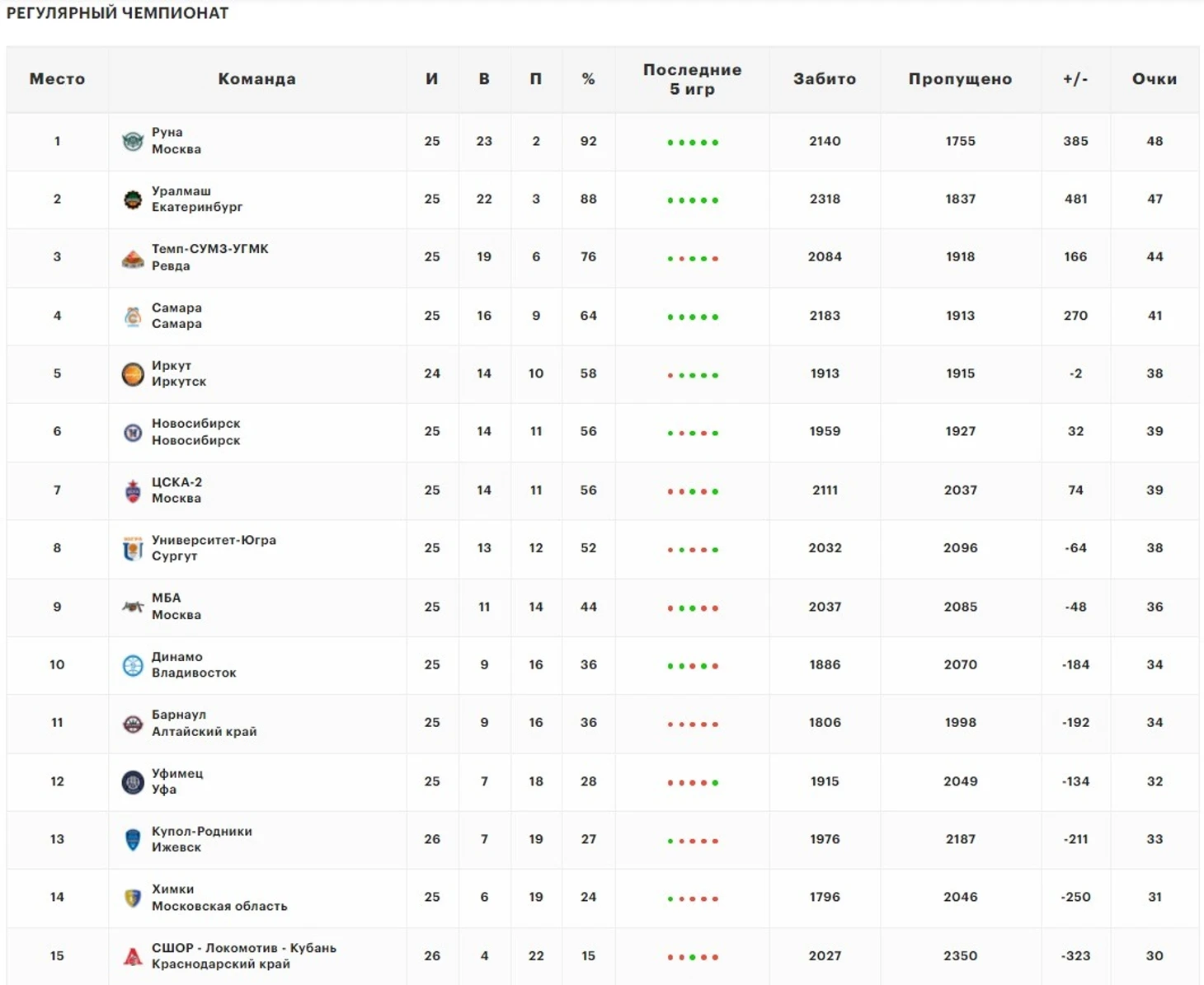The height and width of the screenshot is (985, 1204).
Task: Click the Место column header
Action: [57, 79]
